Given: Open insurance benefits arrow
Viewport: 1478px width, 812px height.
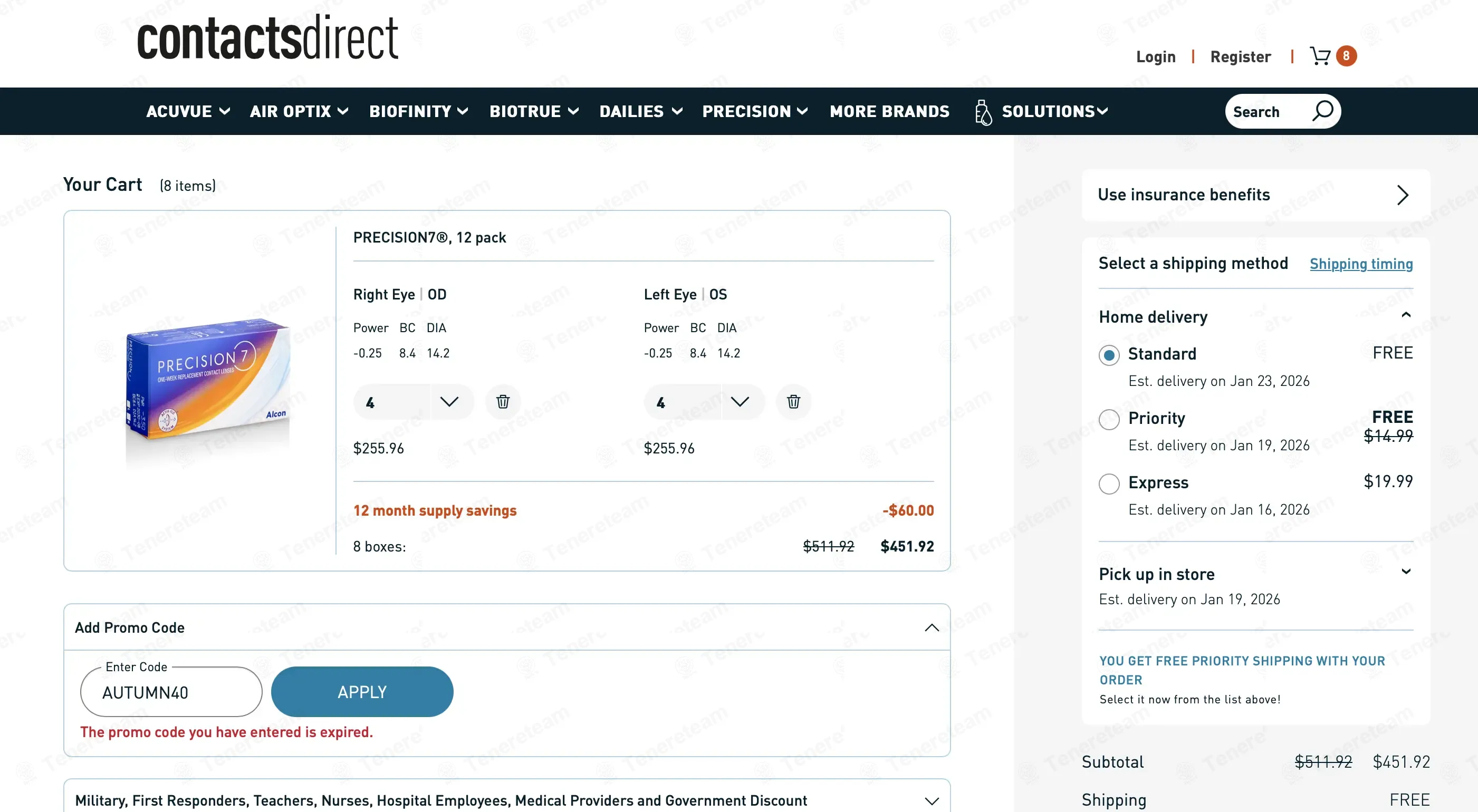Looking at the screenshot, I should tap(1402, 195).
